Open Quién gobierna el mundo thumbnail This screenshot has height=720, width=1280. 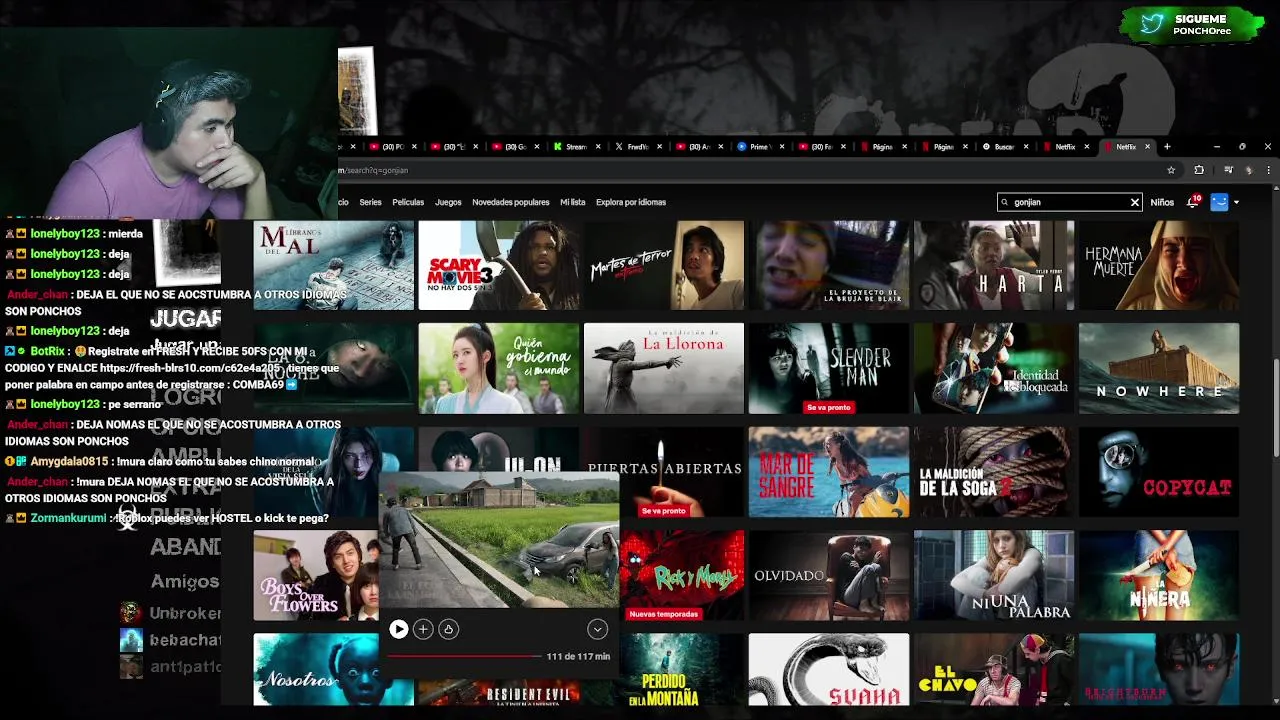click(499, 368)
